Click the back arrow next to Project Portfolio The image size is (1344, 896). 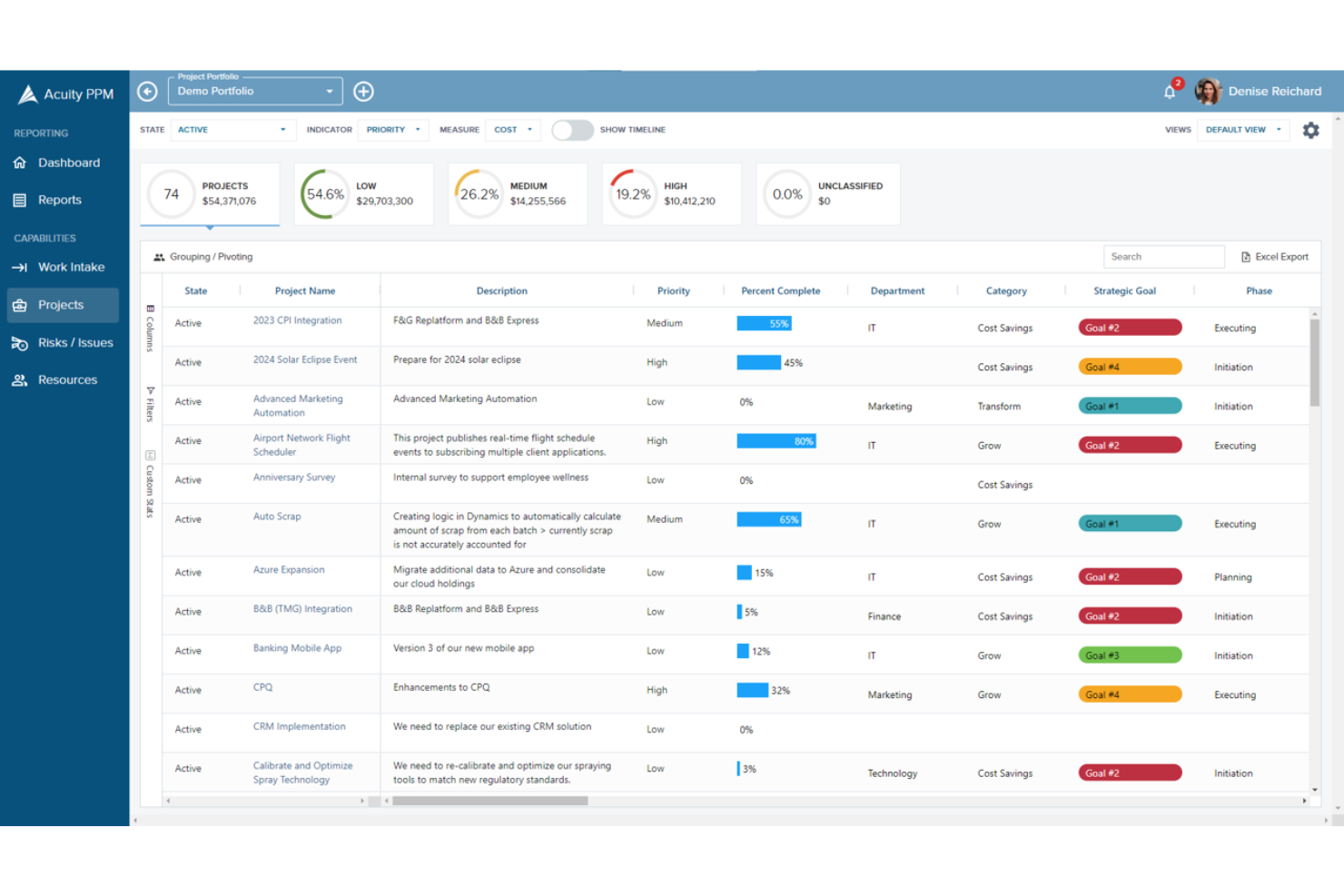(146, 91)
